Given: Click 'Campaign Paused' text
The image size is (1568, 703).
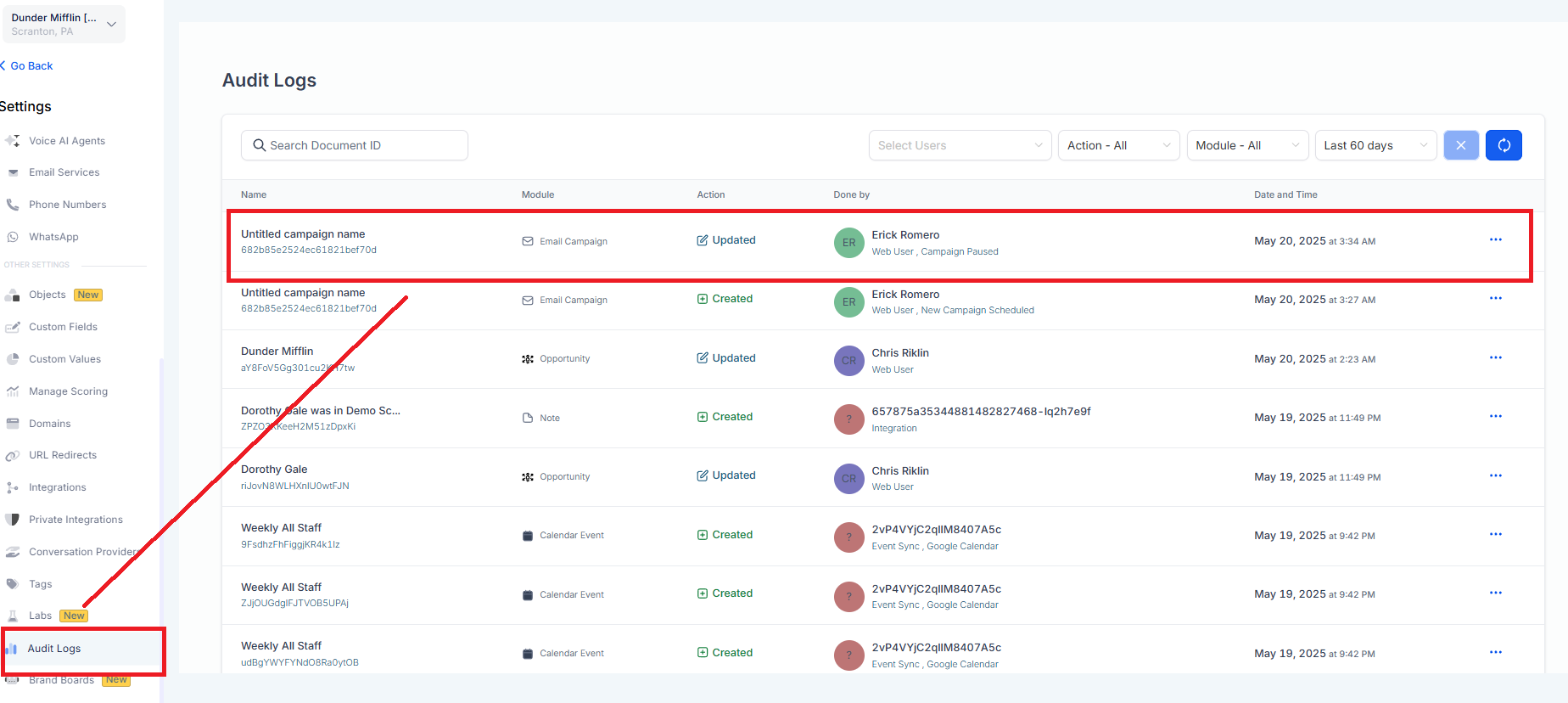Looking at the screenshot, I should (x=960, y=251).
